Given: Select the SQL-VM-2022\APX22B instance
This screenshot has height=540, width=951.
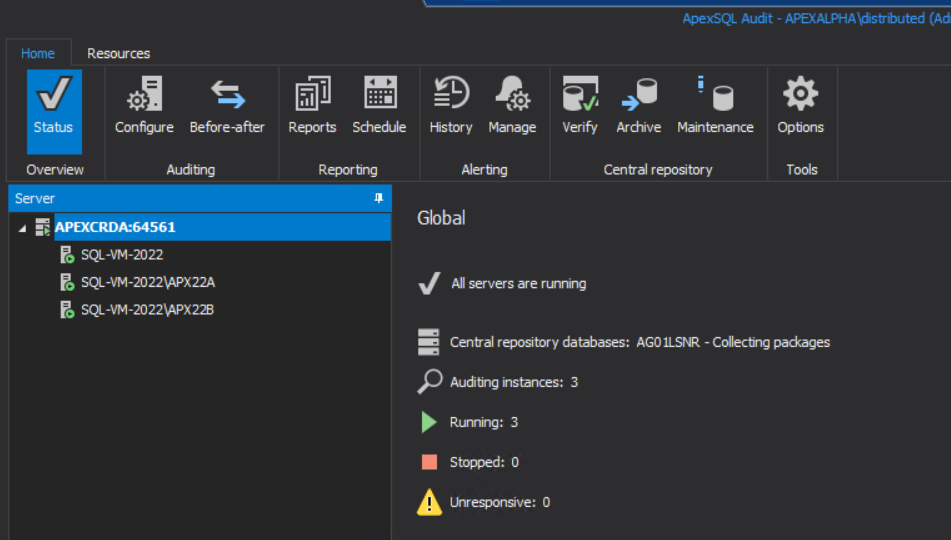Looking at the screenshot, I should [x=147, y=310].
